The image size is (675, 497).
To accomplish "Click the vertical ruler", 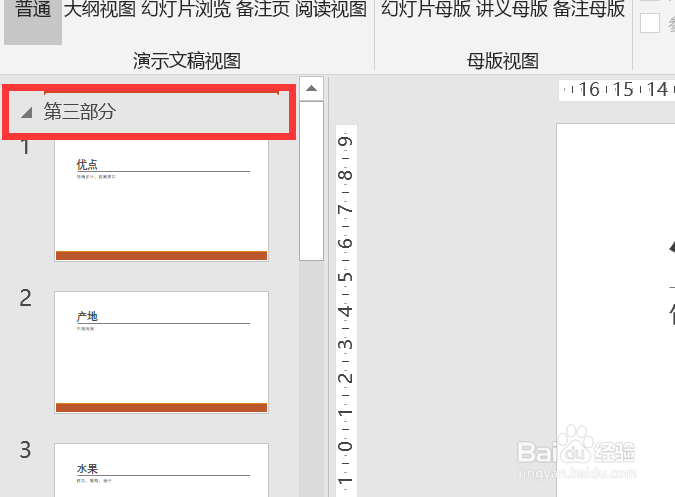I will click(x=346, y=311).
